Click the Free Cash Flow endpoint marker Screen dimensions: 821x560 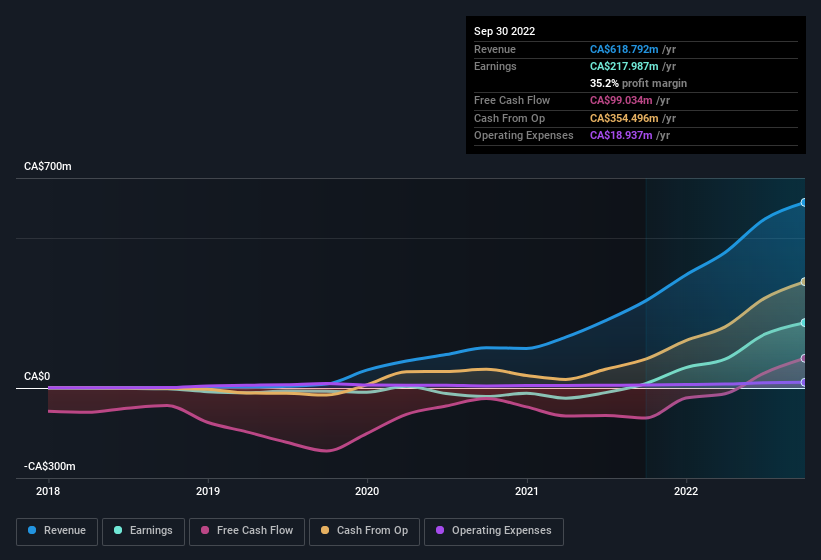(804, 359)
